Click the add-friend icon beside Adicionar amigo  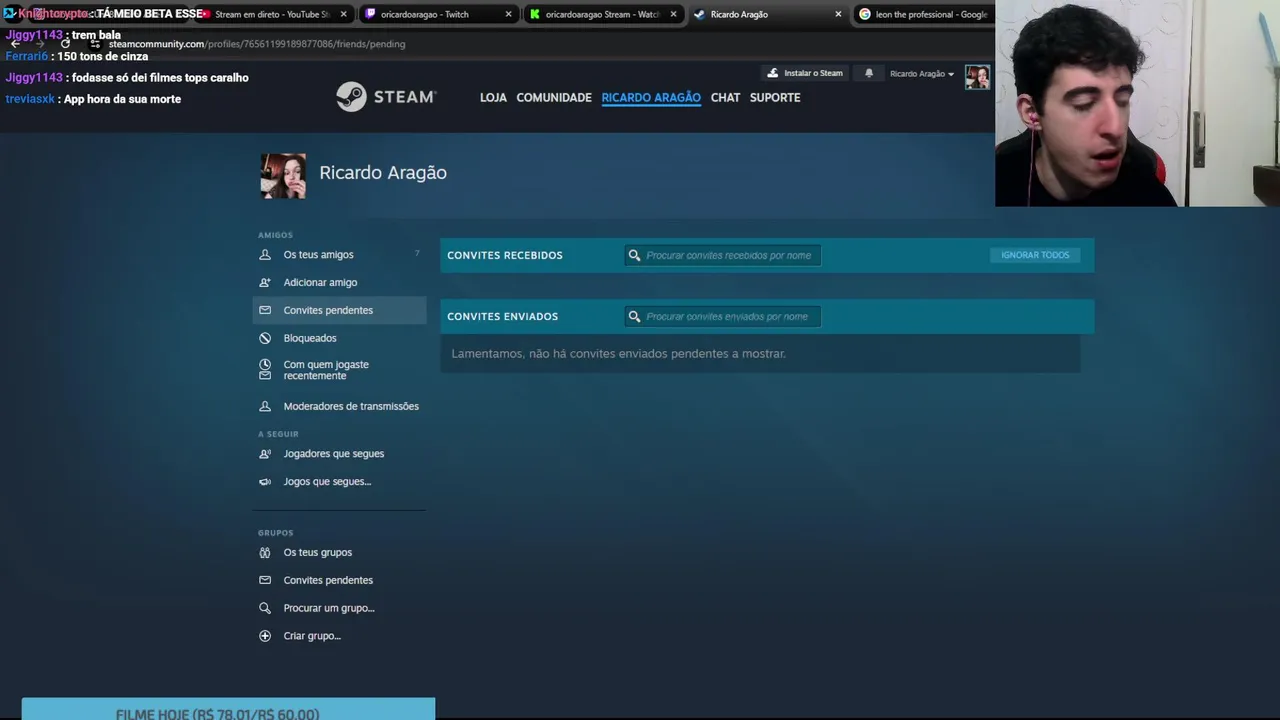point(265,283)
